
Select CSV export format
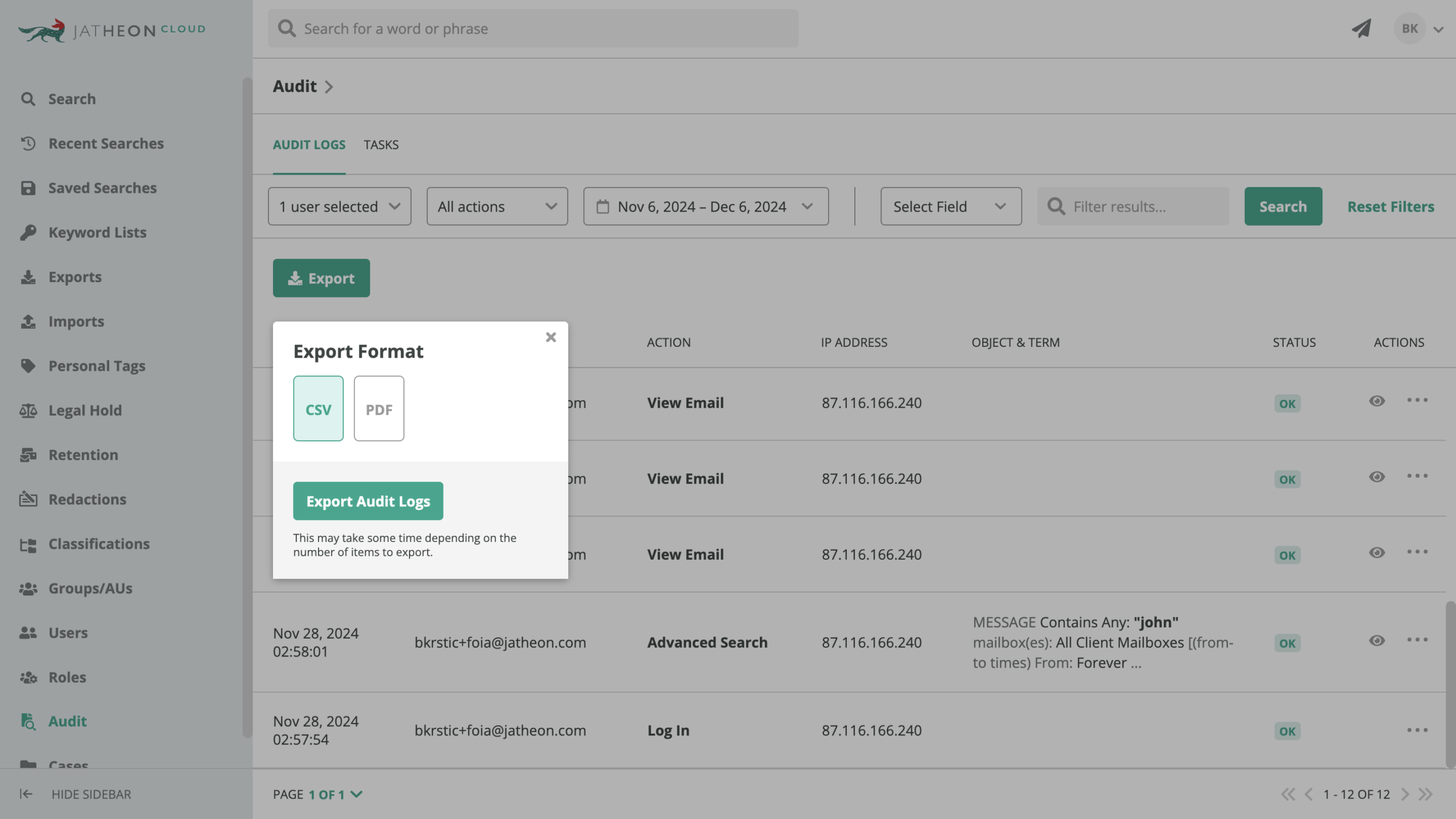point(318,408)
